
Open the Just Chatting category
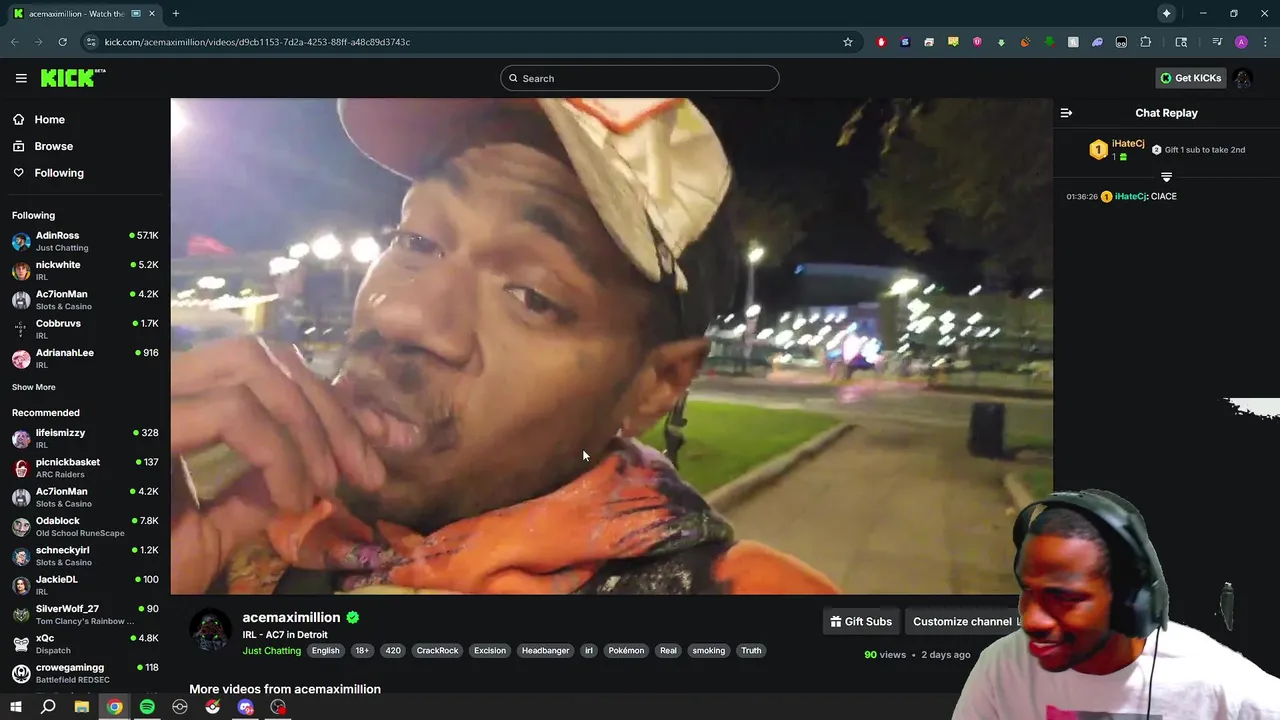(271, 650)
